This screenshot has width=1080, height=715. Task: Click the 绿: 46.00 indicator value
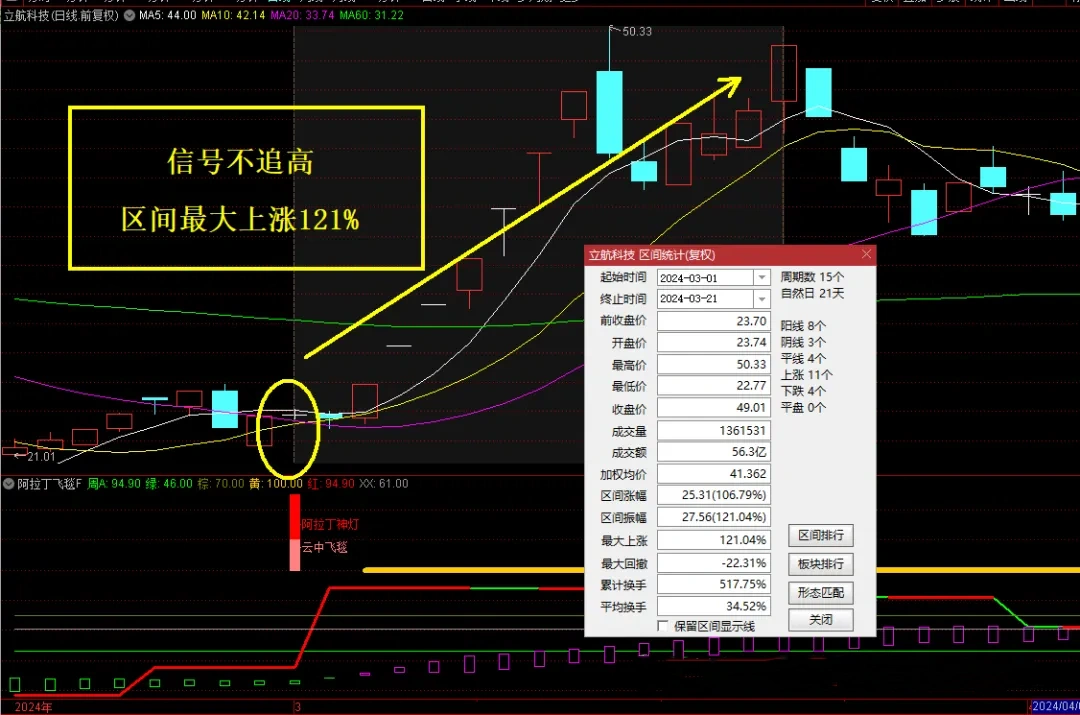(169, 484)
